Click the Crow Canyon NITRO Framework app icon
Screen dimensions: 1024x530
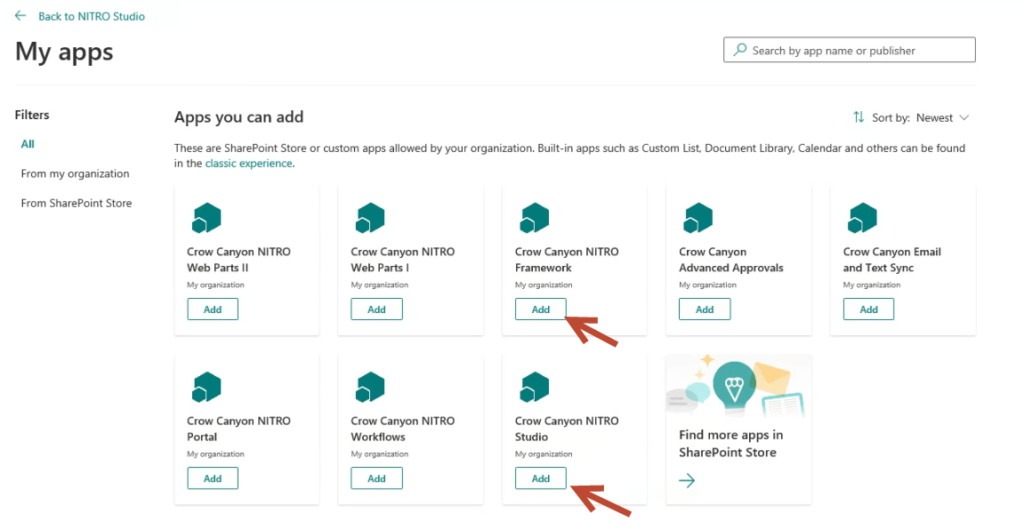tap(534, 217)
